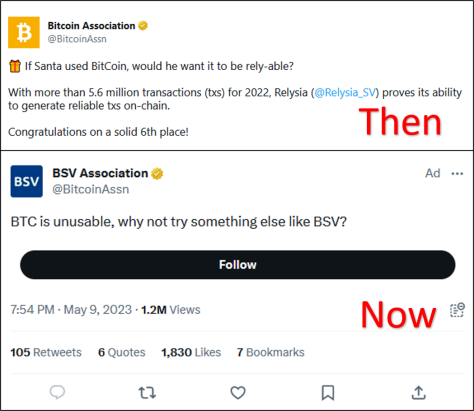474x411 pixels.
Task: Click the @BitcoinAssn handle under Bitcoin Association
Action: pyautogui.click(x=77, y=39)
